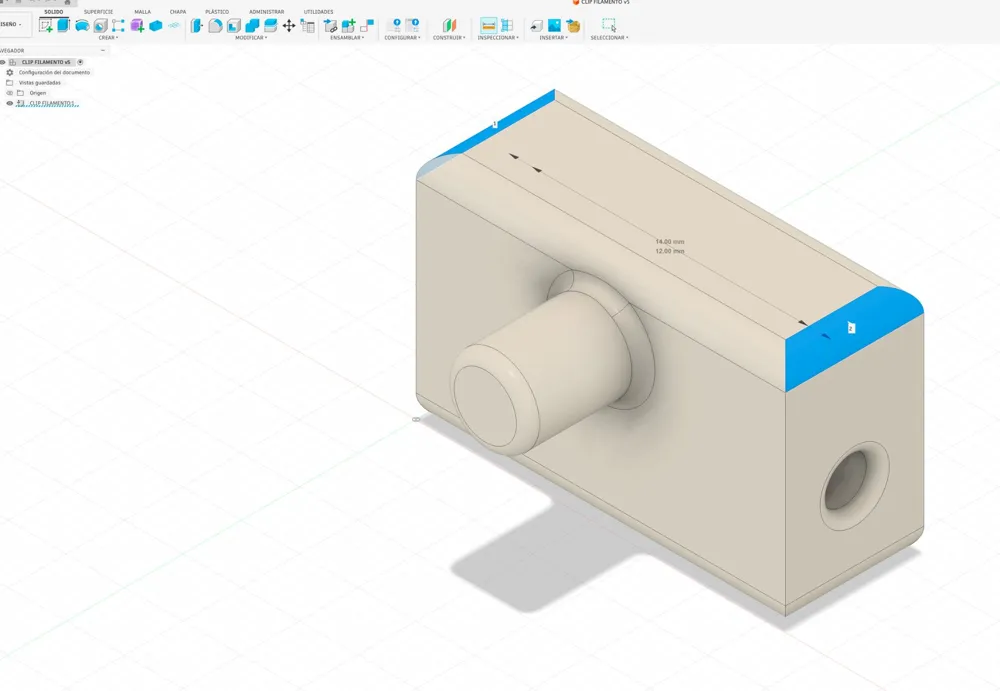The width and height of the screenshot is (1000, 691).
Task: Open Configuración del documento gear
Action: [10, 73]
